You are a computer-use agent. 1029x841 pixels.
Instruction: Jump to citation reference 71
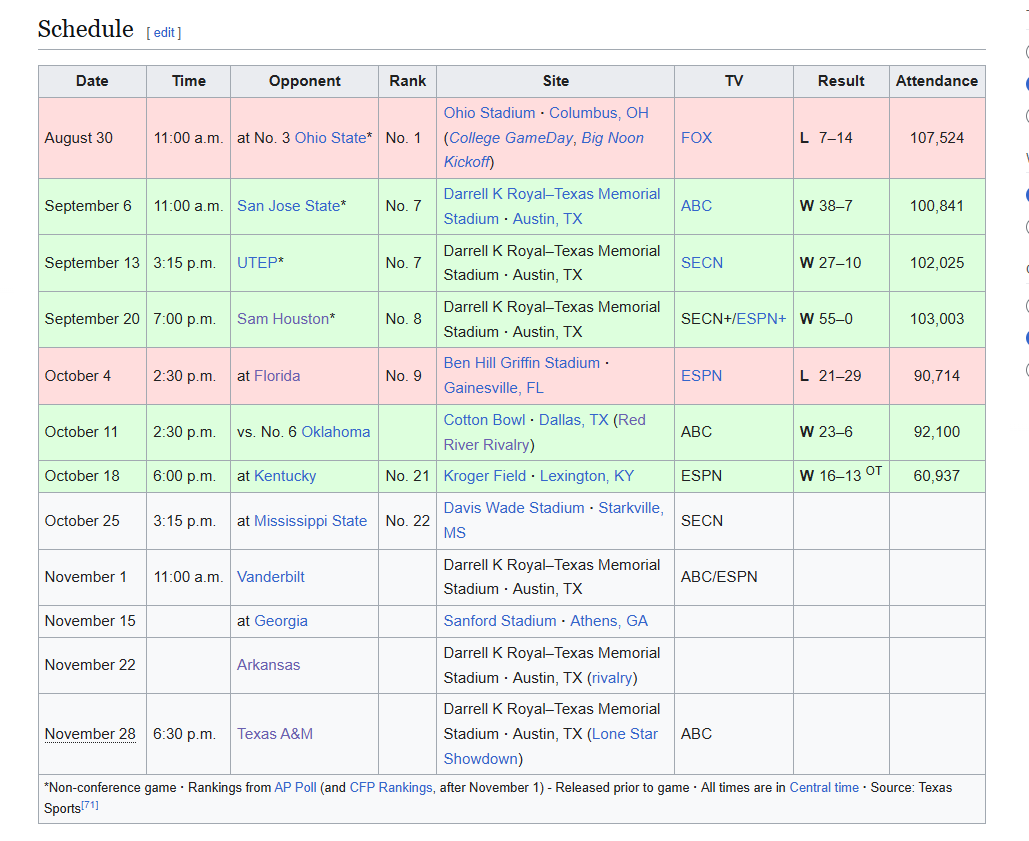pos(90,806)
